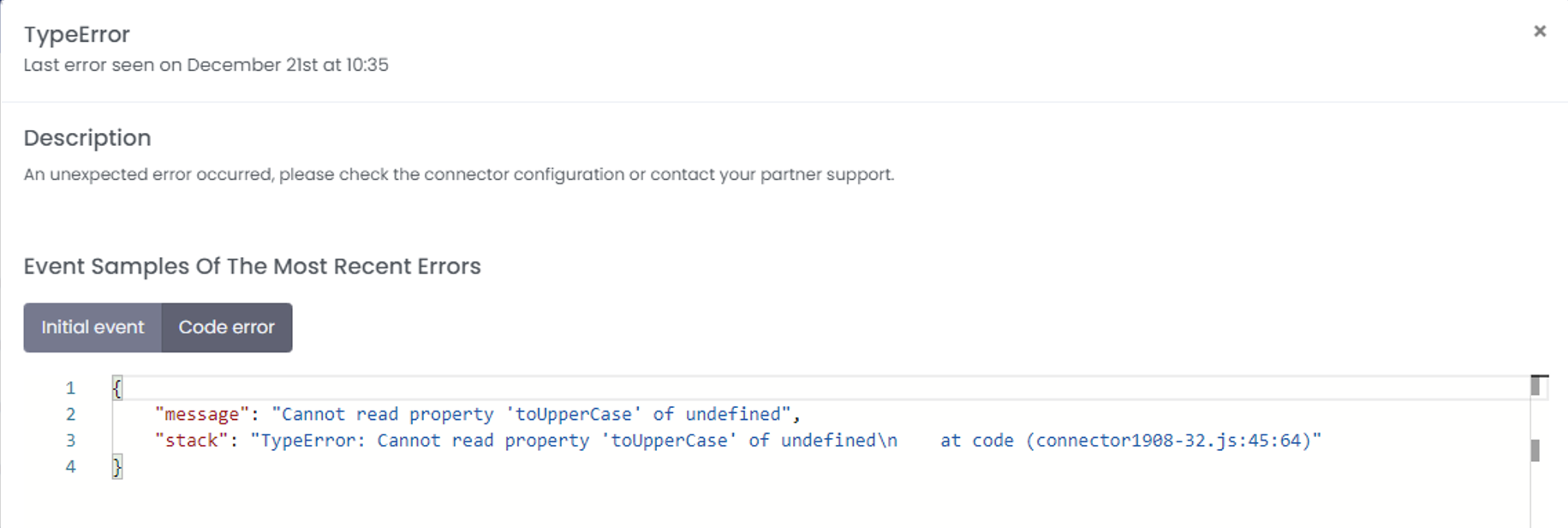The height and width of the screenshot is (528, 1568).
Task: Click the unexpected error description text
Action: click(x=458, y=175)
